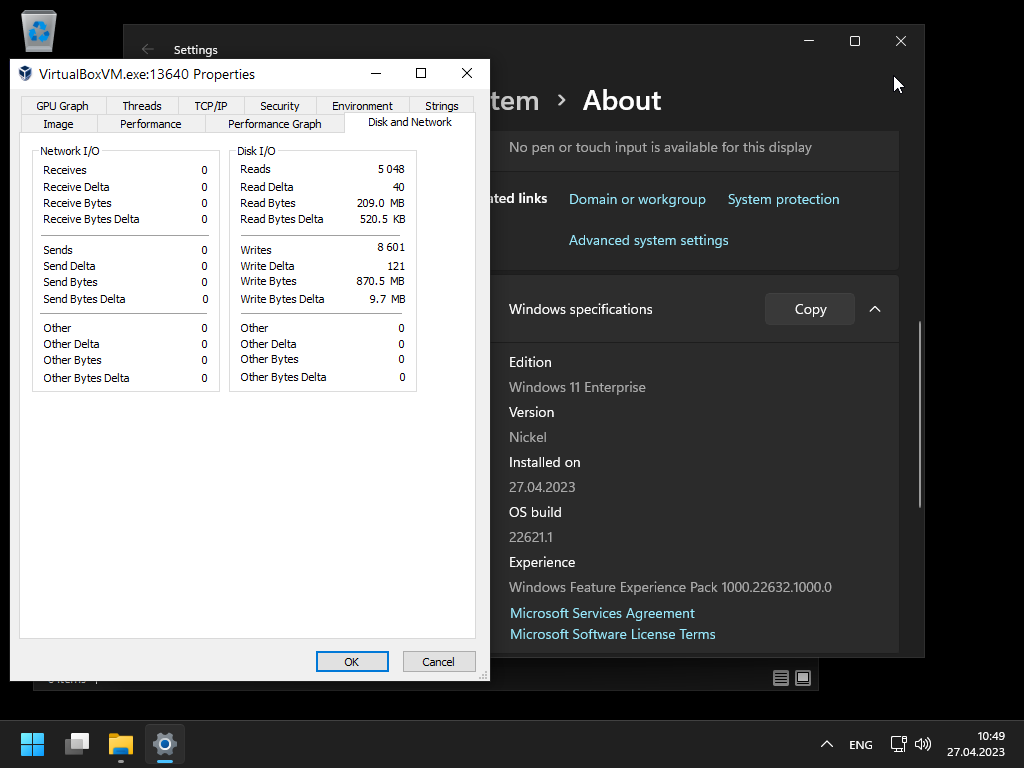
Task: Switch to the Environment tab
Action: click(x=362, y=106)
